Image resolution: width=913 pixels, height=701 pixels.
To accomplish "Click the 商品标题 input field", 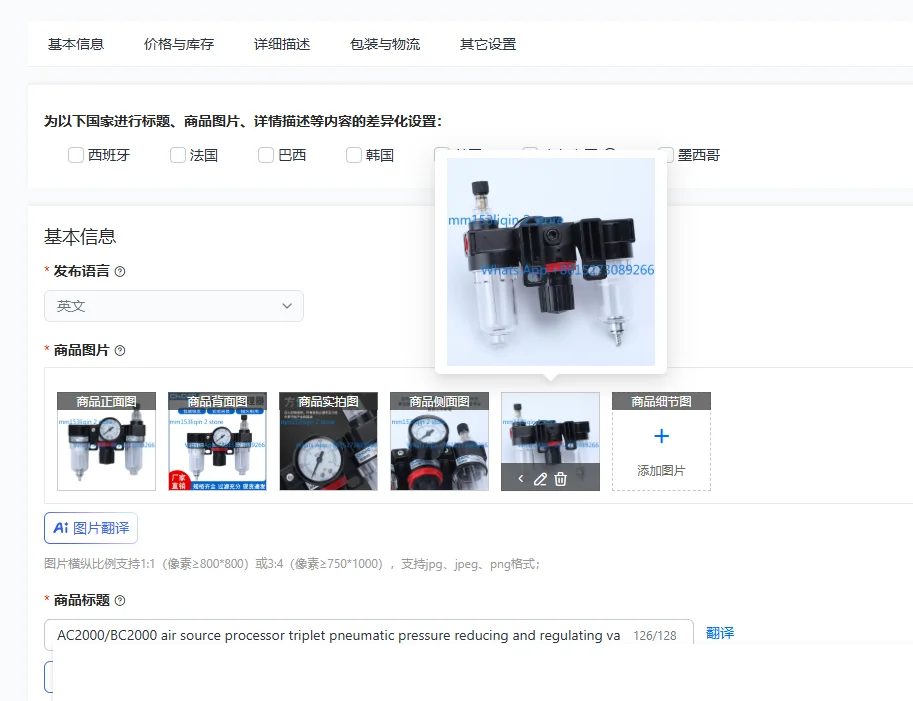I will point(369,635).
